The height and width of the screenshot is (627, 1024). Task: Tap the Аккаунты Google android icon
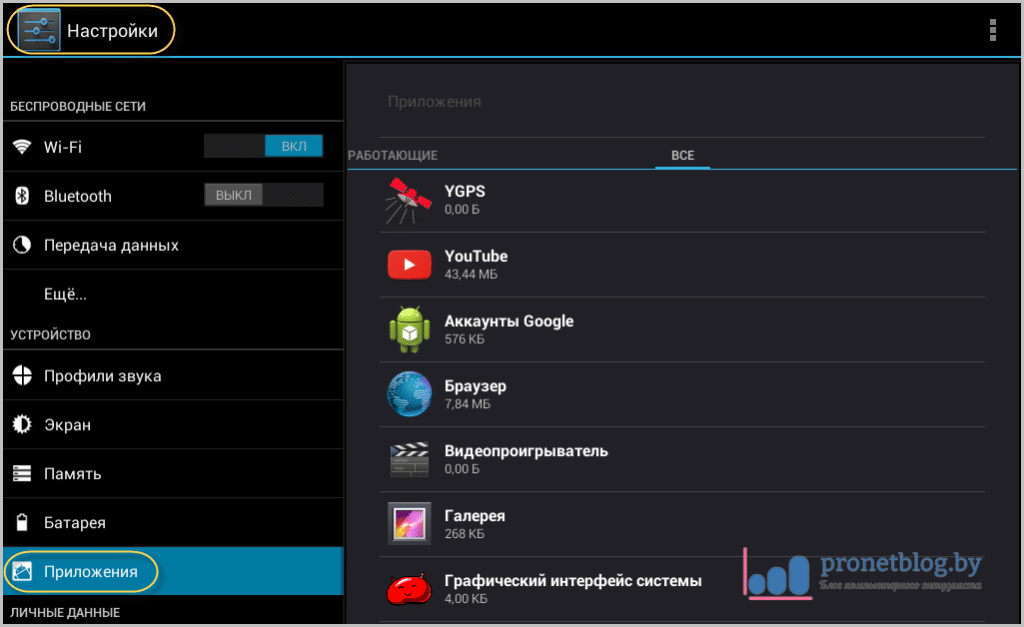click(408, 330)
